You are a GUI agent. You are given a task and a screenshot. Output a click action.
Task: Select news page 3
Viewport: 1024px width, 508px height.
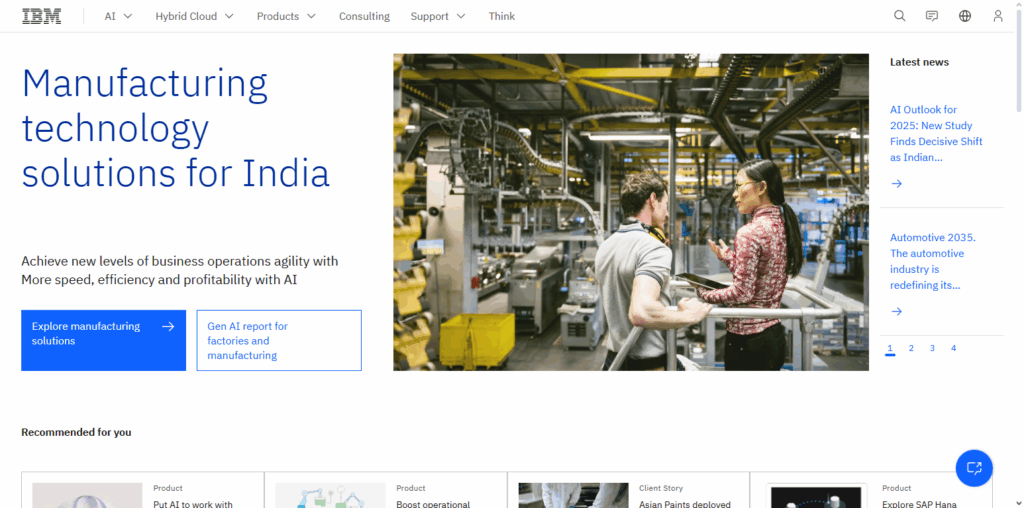(x=932, y=349)
